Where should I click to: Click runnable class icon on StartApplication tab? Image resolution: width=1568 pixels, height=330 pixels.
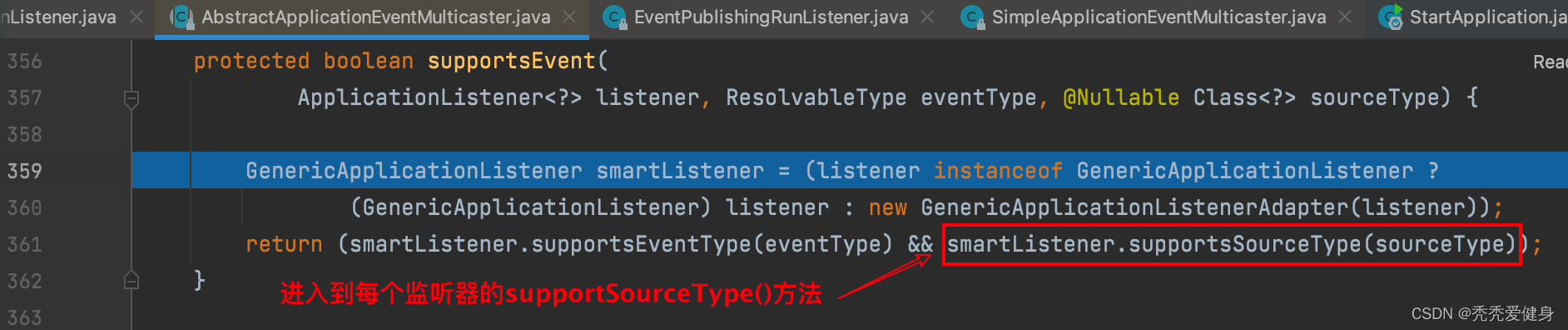pos(1391,17)
